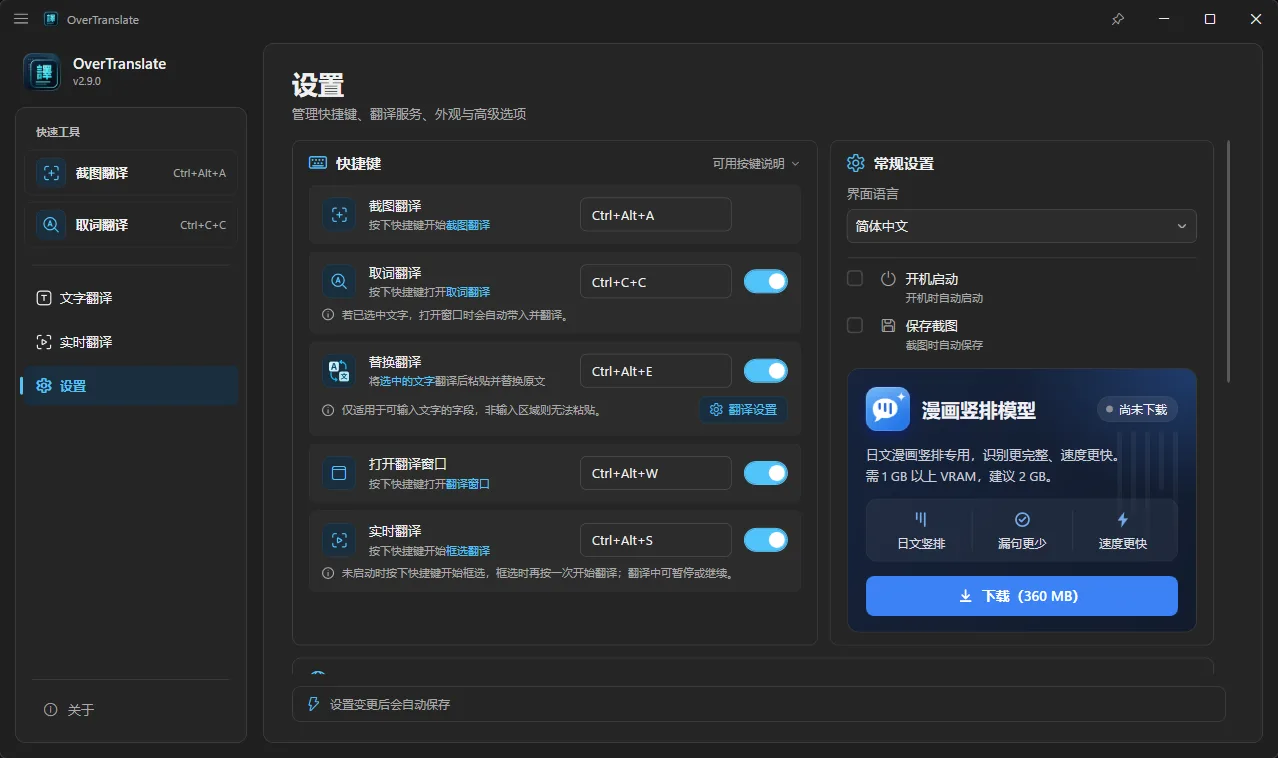Viewport: 1278px width, 758px height.
Task: Select the 设置 sidebar item
Action: point(131,386)
